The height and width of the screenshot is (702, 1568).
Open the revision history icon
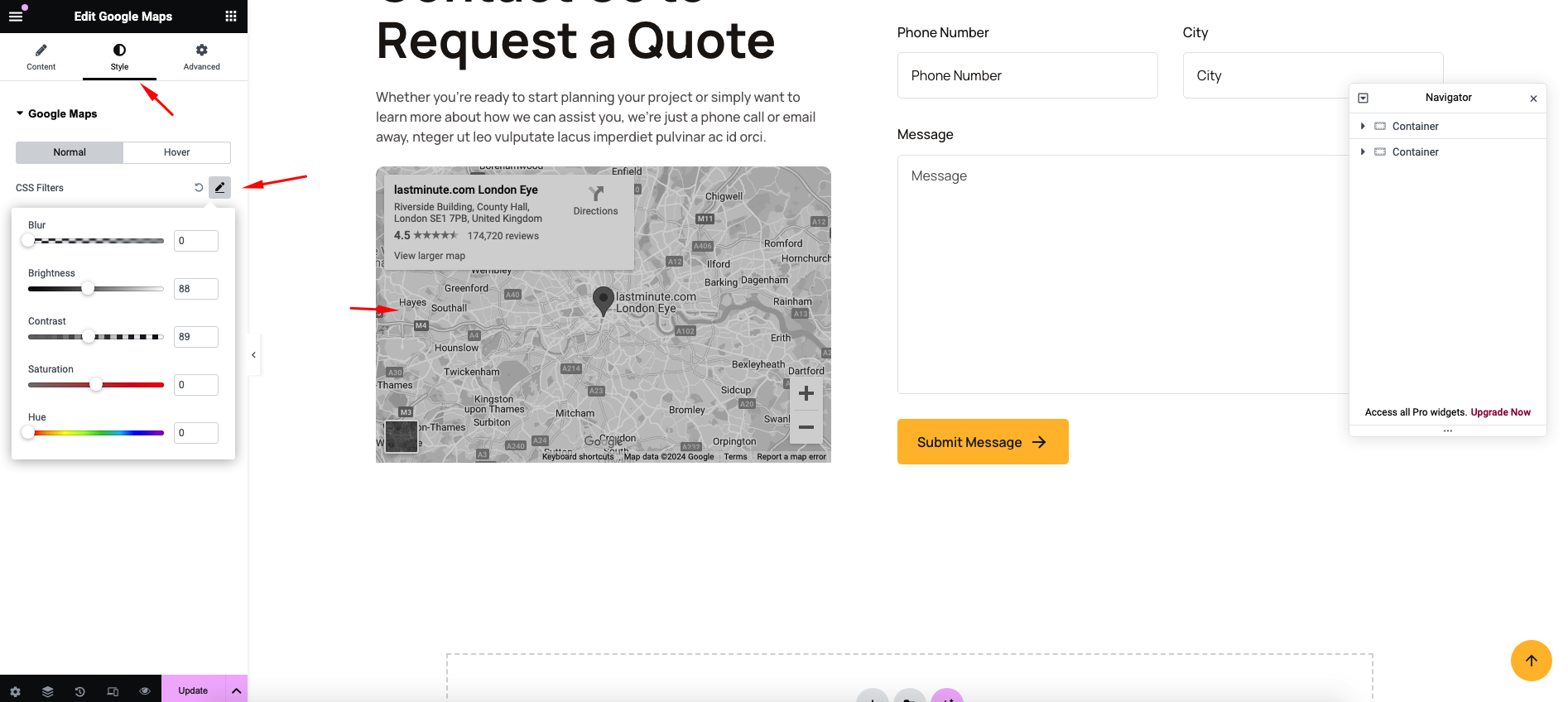(x=80, y=691)
